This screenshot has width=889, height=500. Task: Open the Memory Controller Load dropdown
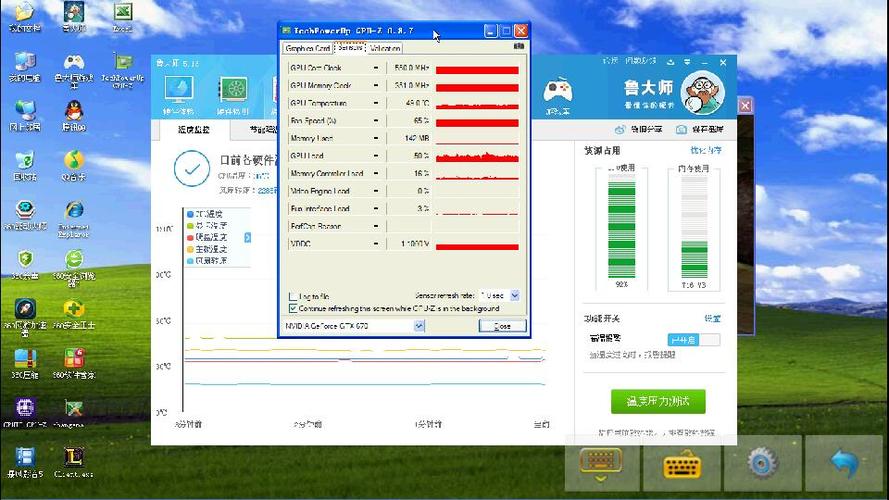pos(375,173)
